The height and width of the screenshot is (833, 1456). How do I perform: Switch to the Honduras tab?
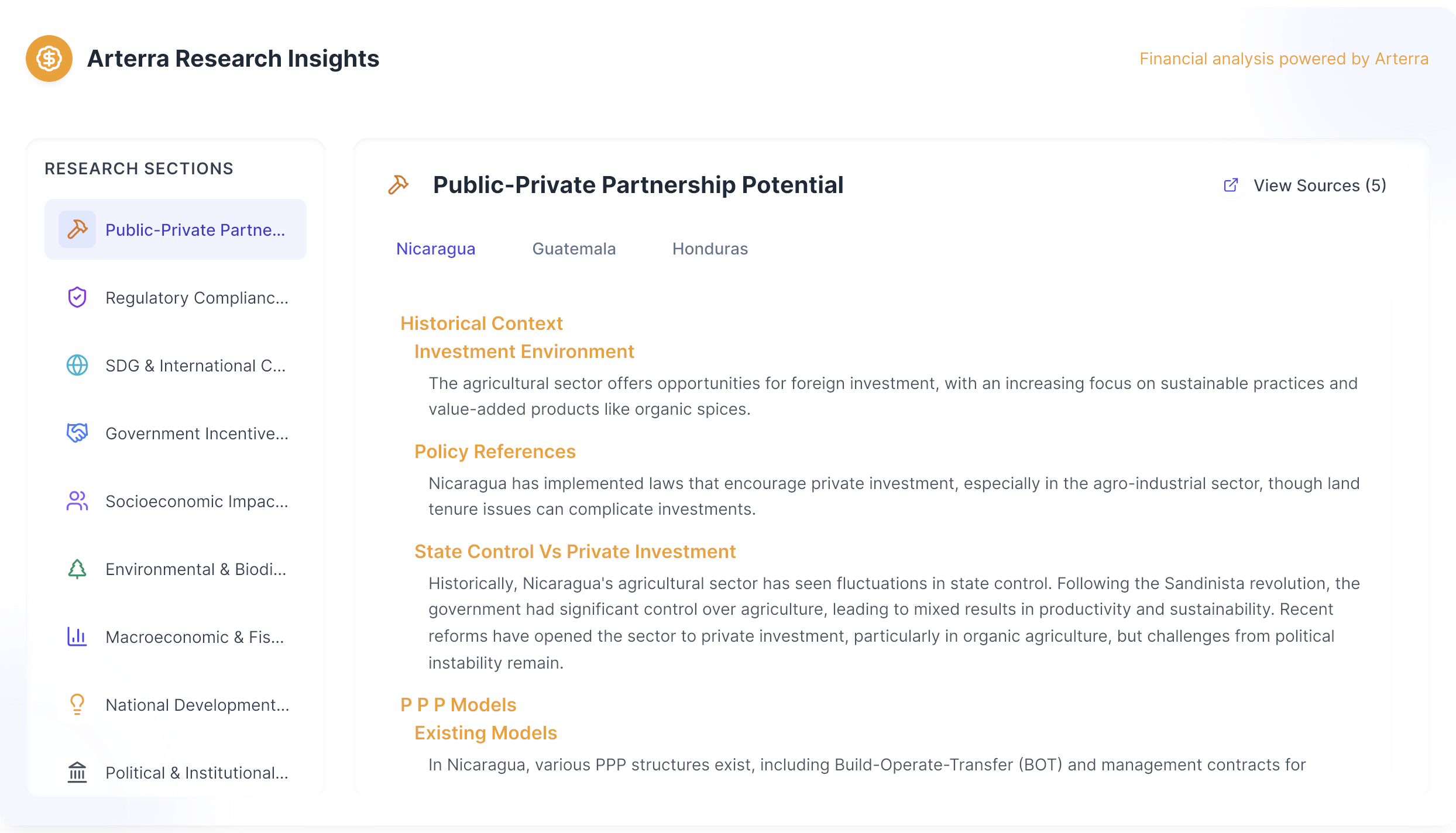710,249
